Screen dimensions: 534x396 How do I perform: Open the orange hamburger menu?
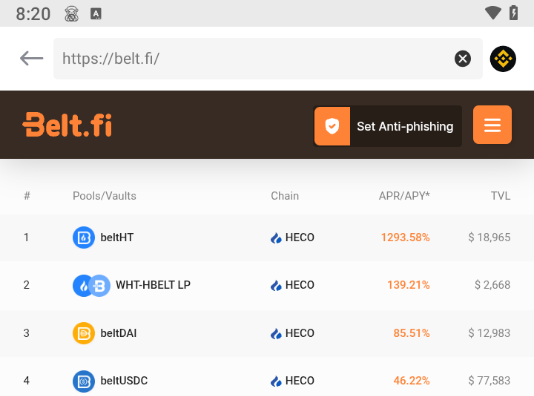(x=492, y=125)
